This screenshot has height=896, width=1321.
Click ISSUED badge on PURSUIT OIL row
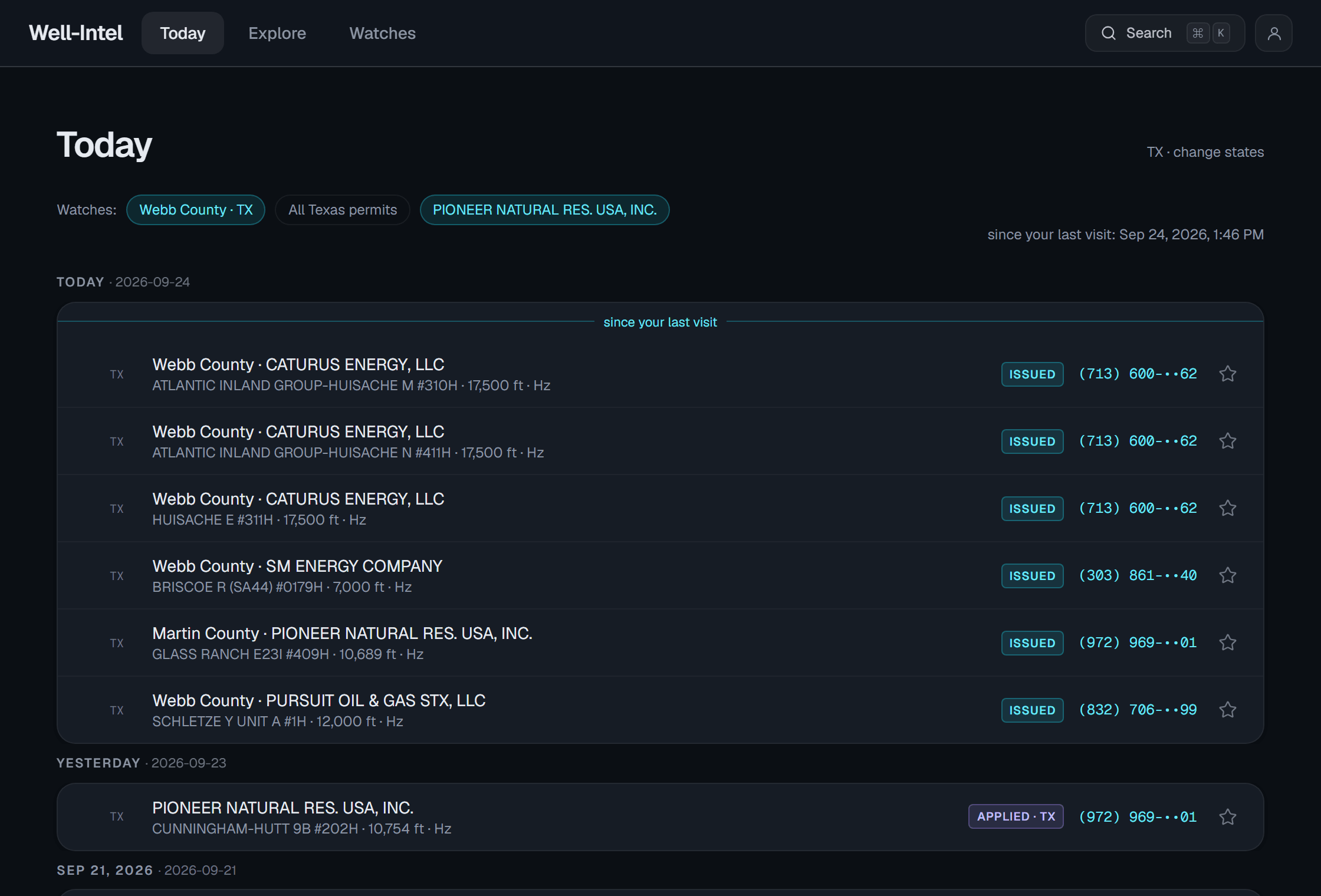tap(1032, 710)
